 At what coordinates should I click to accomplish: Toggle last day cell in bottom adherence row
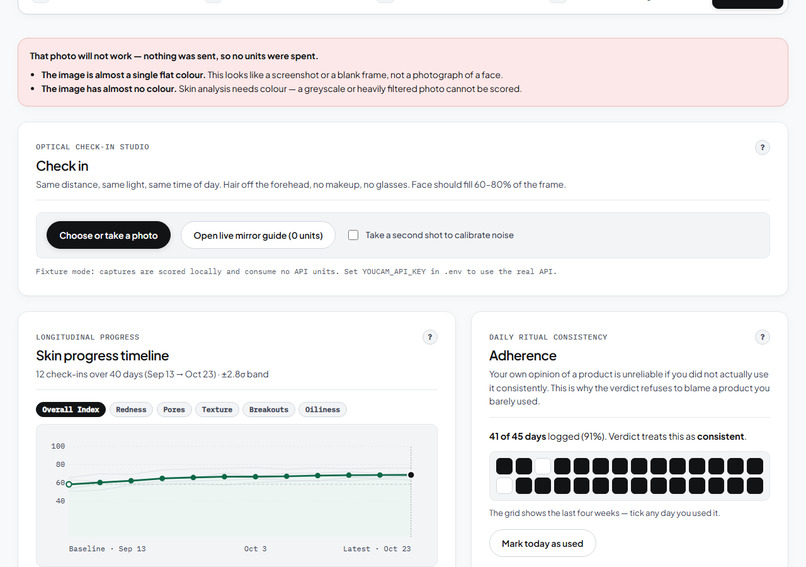tap(755, 486)
